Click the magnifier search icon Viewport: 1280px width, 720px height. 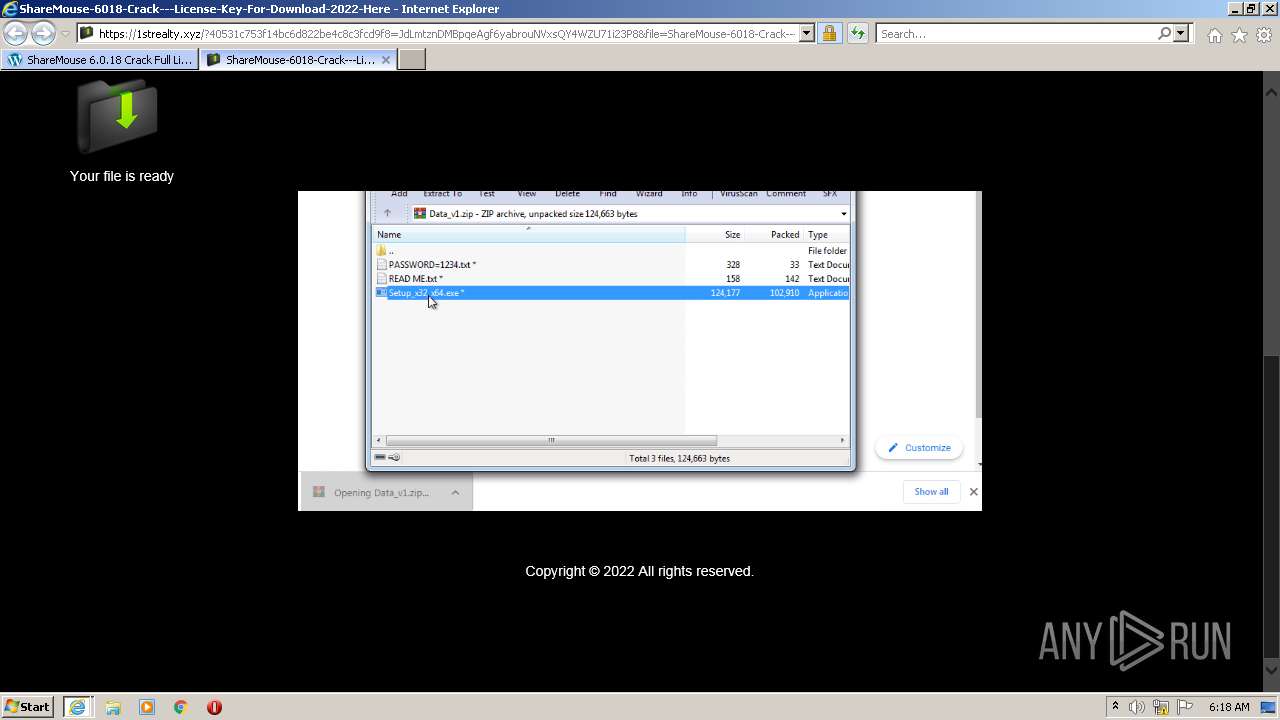1164,34
